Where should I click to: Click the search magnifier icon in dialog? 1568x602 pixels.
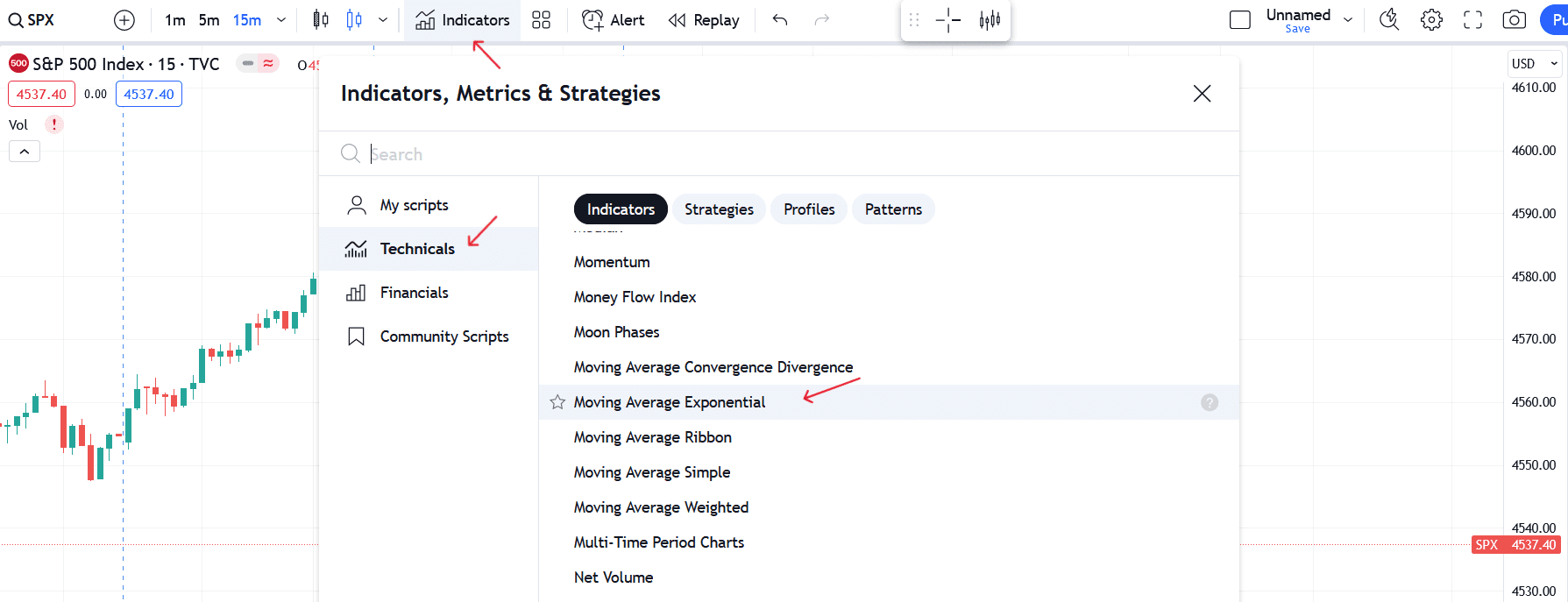[x=351, y=153]
